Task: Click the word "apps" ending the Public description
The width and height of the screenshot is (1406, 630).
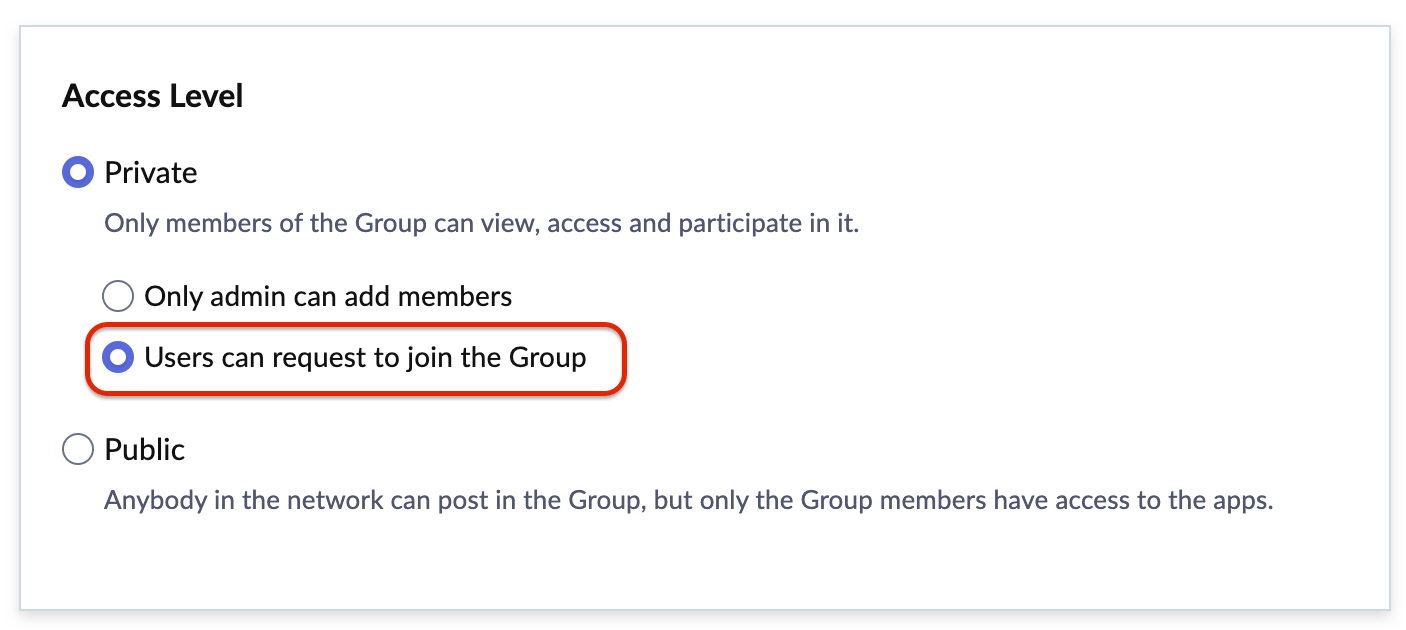Action: tap(1245, 500)
